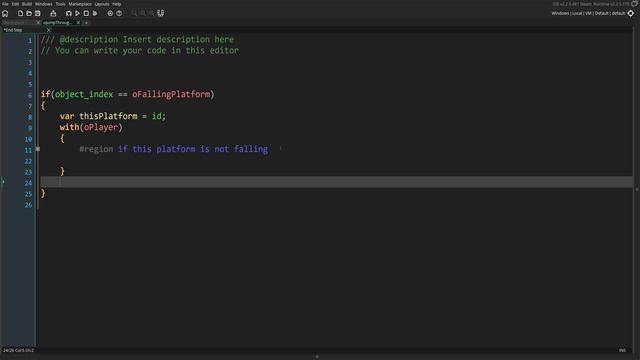Open Help via the question mark icon

pos(119,13)
